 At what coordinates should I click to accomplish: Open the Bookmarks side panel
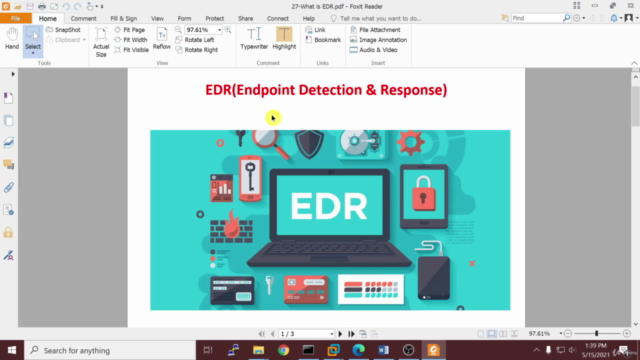point(8,98)
